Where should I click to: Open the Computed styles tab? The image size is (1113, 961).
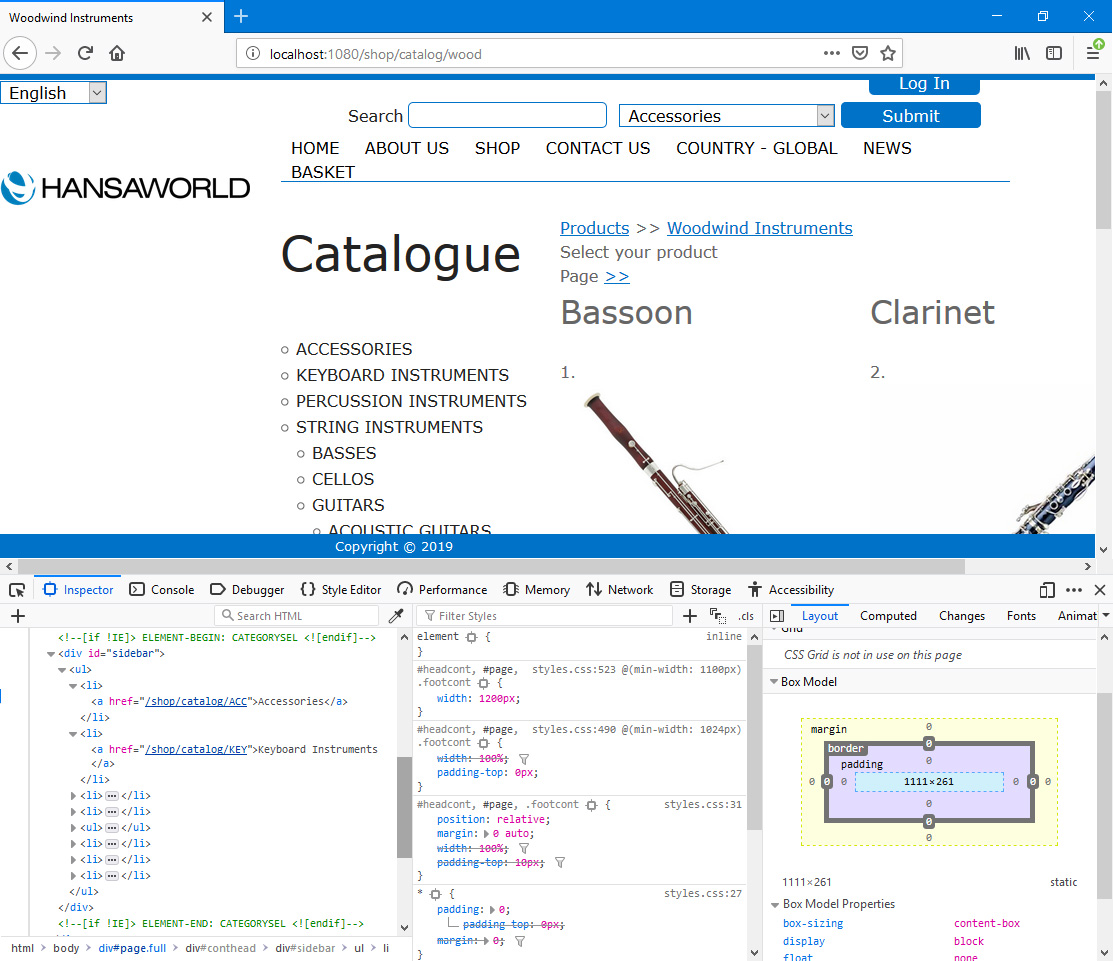coord(888,616)
